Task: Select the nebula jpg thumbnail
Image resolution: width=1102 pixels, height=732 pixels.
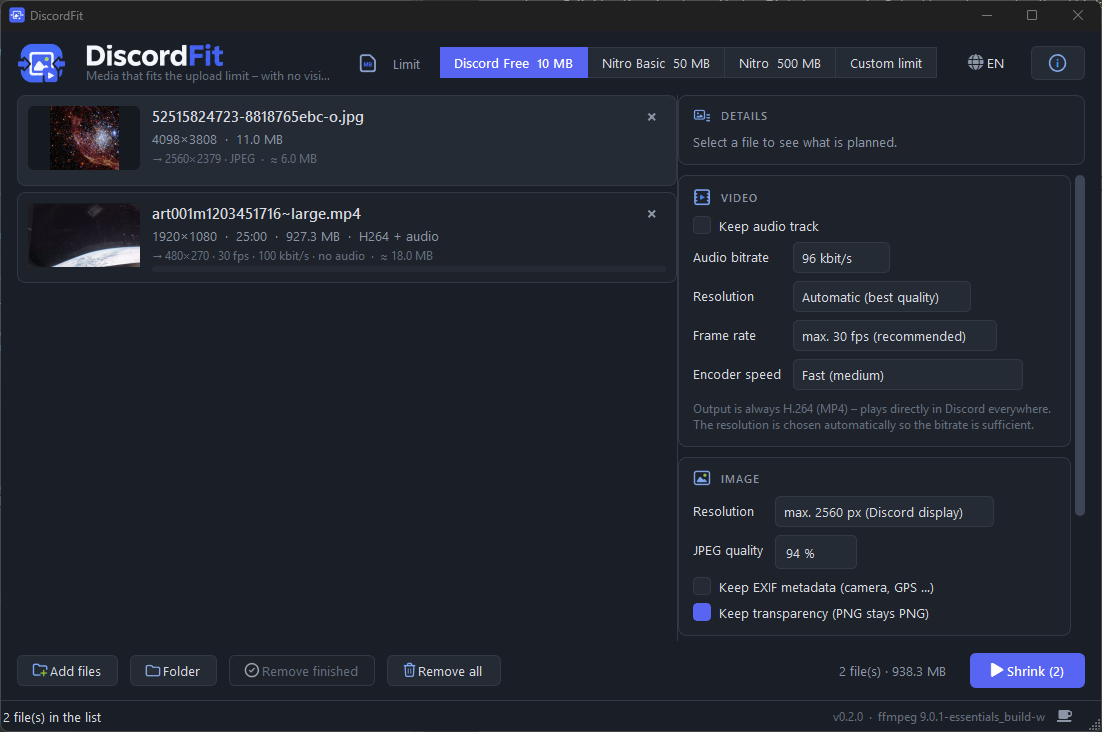Action: pos(84,138)
